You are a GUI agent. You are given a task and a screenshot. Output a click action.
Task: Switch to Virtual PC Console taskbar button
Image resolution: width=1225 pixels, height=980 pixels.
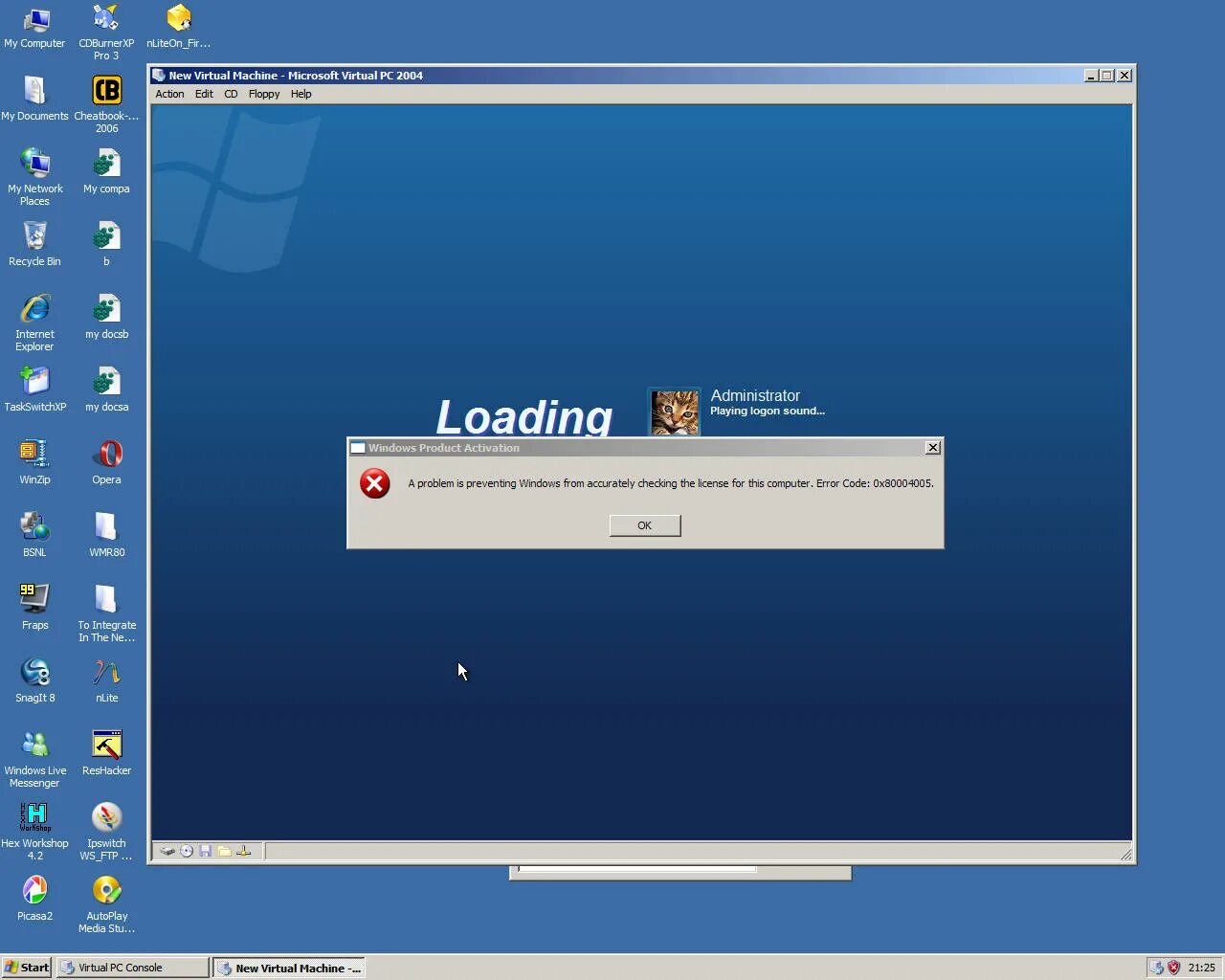[132, 968]
